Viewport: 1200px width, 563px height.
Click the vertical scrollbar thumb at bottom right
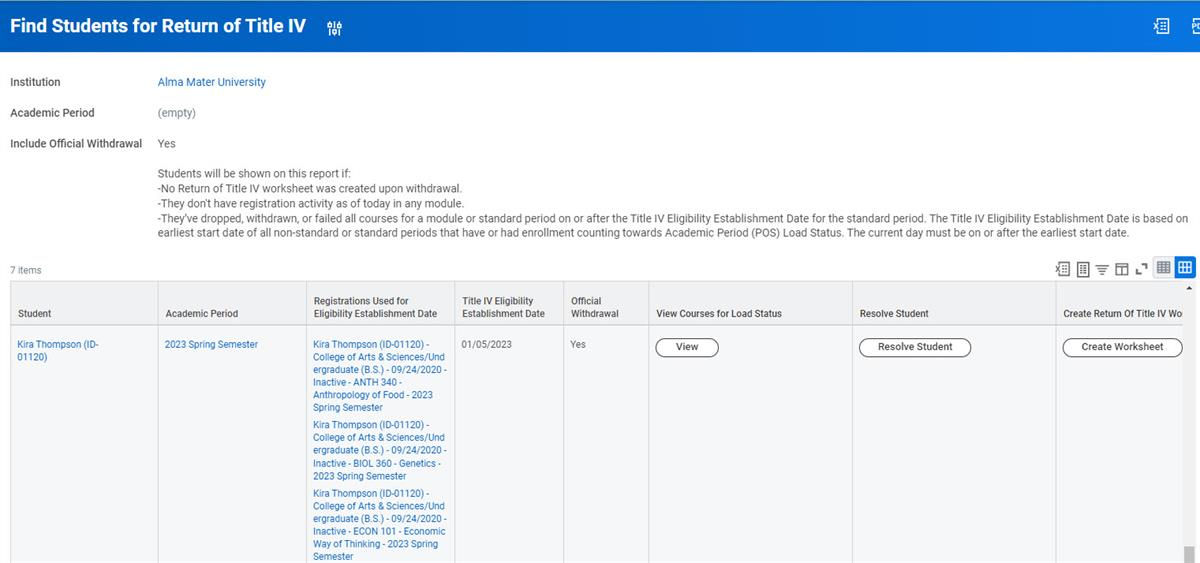(x=1189, y=554)
